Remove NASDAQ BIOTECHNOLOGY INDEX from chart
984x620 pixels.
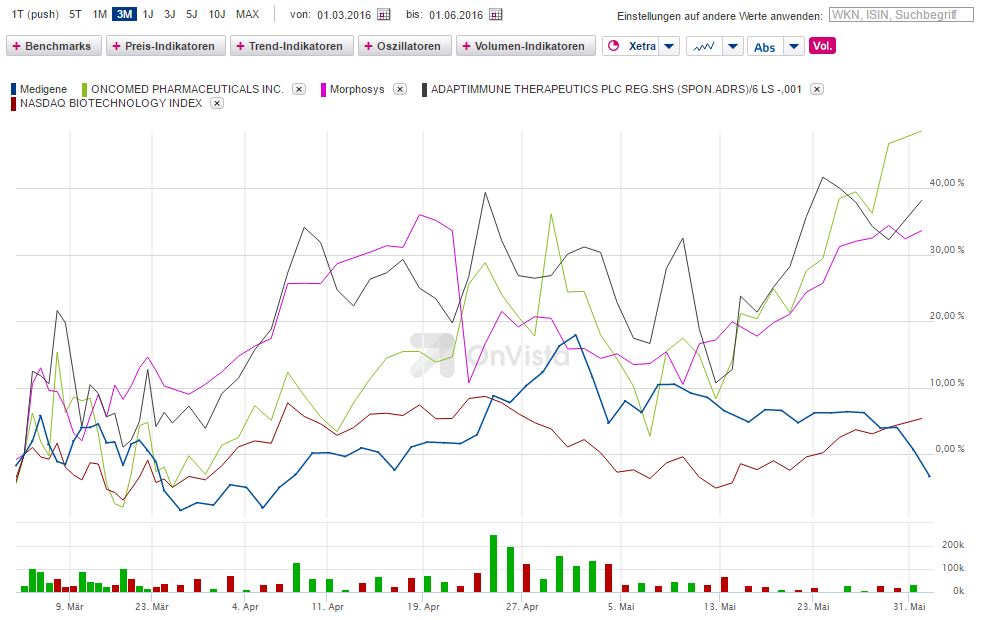(x=217, y=104)
